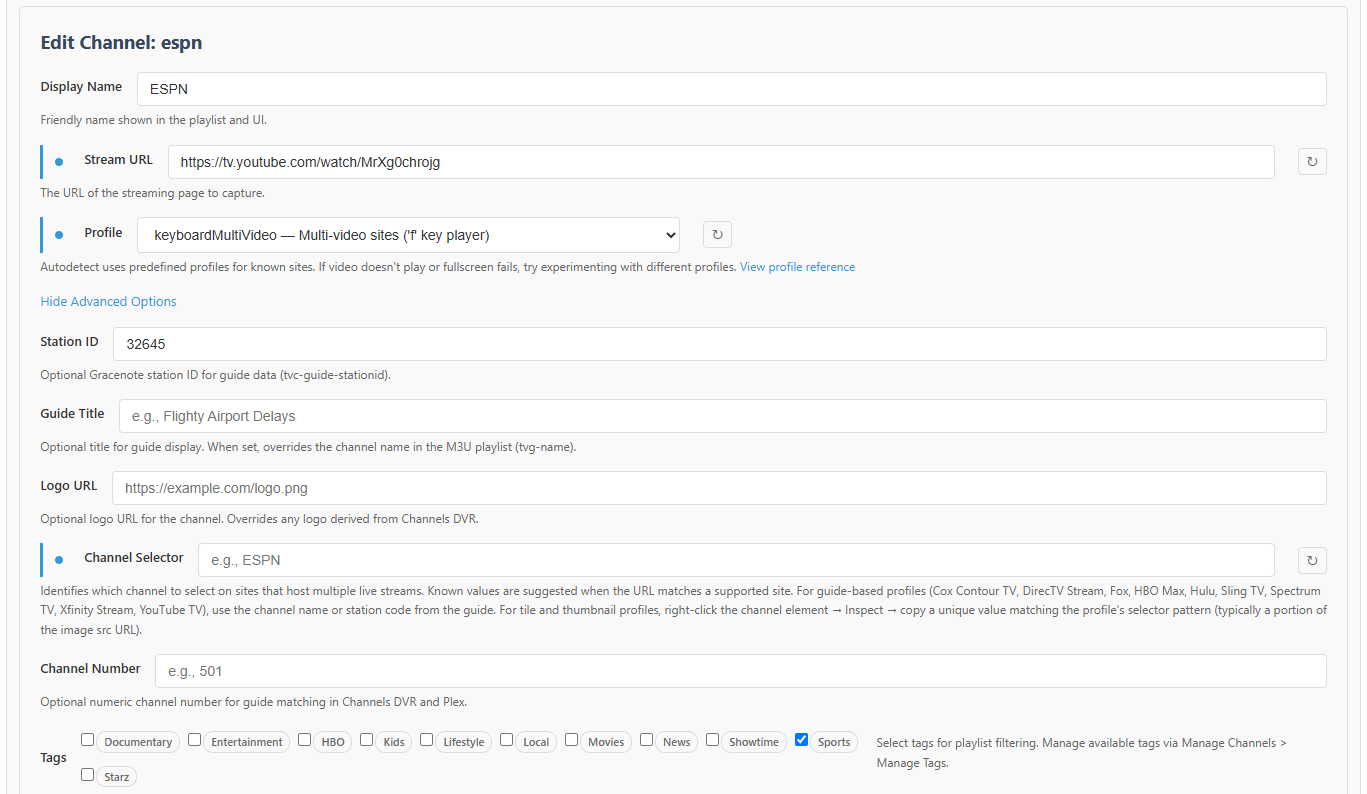Viewport: 1367px width, 794px height.
Task: Tick the Starz tag checkbox
Action: pyautogui.click(x=87, y=774)
